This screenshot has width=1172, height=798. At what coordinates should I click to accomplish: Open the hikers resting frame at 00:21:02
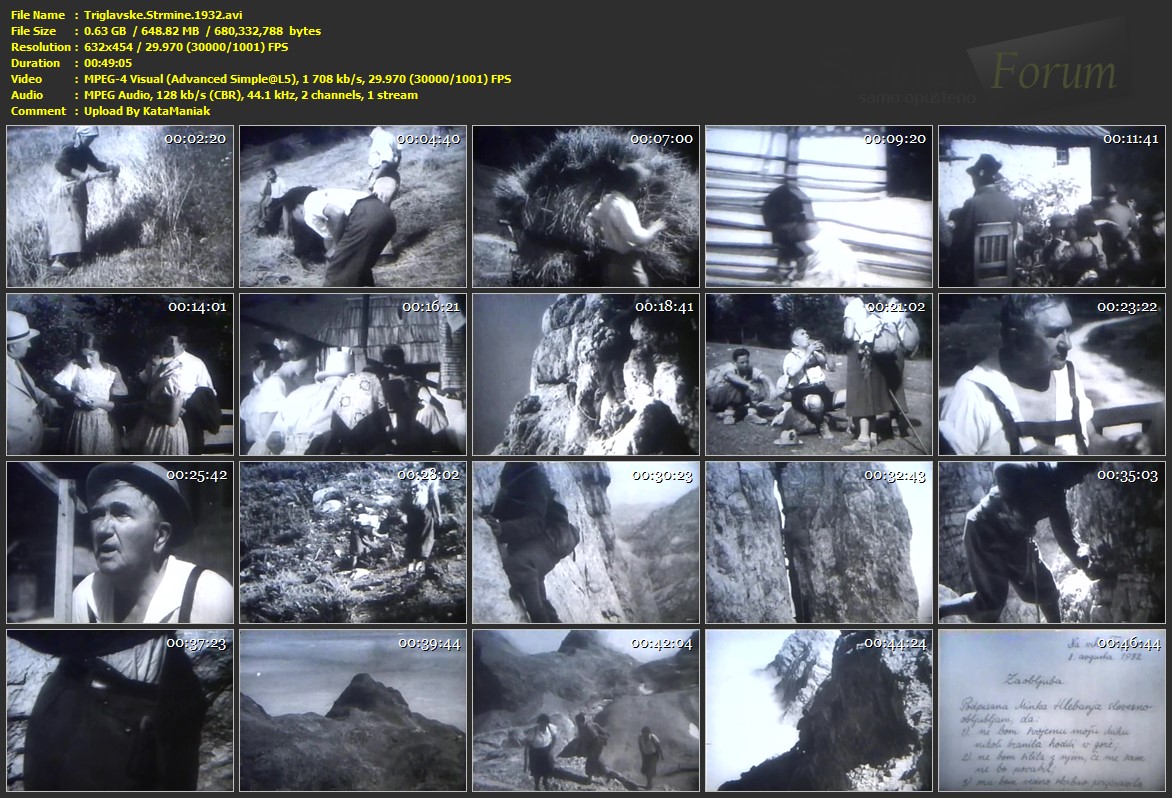[819, 374]
